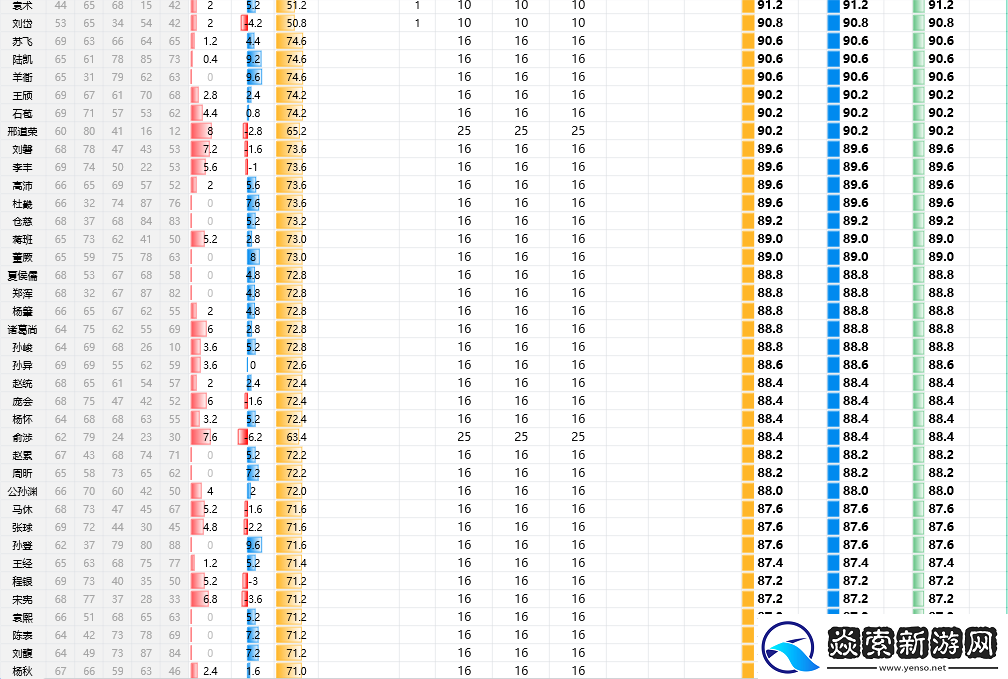Click the orange bar cell showing 63.4
1008x679 pixels.
point(294,437)
